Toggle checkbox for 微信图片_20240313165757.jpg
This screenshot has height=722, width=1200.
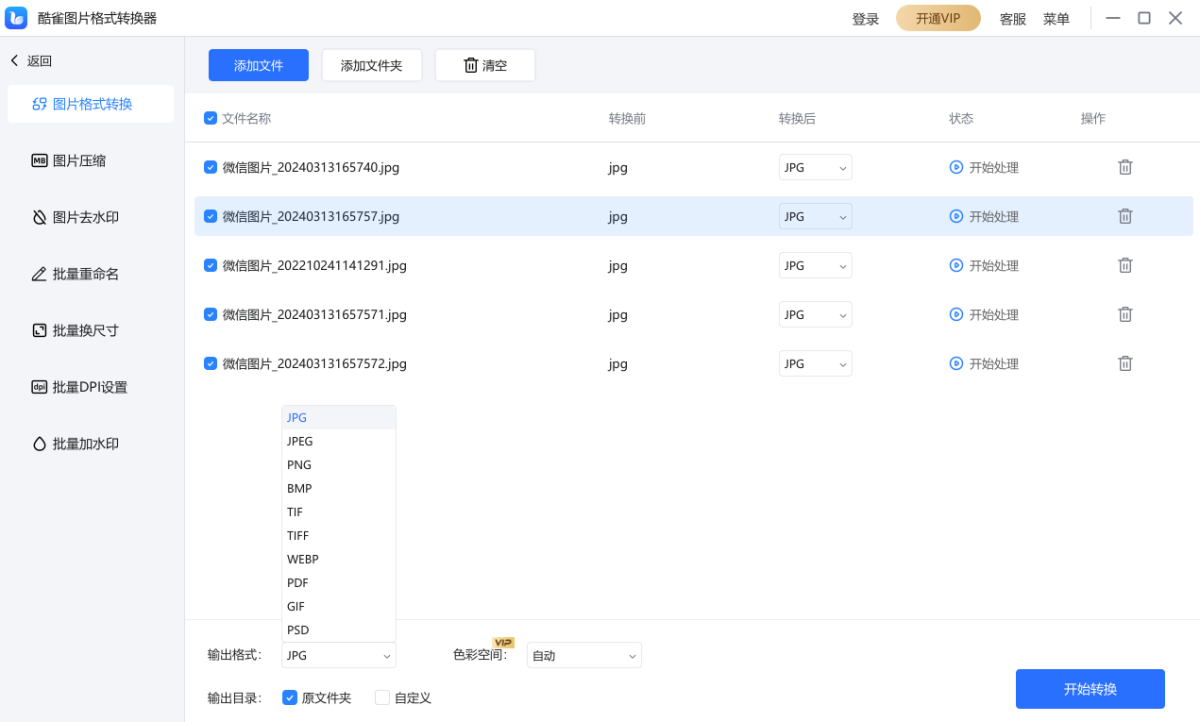click(x=210, y=216)
